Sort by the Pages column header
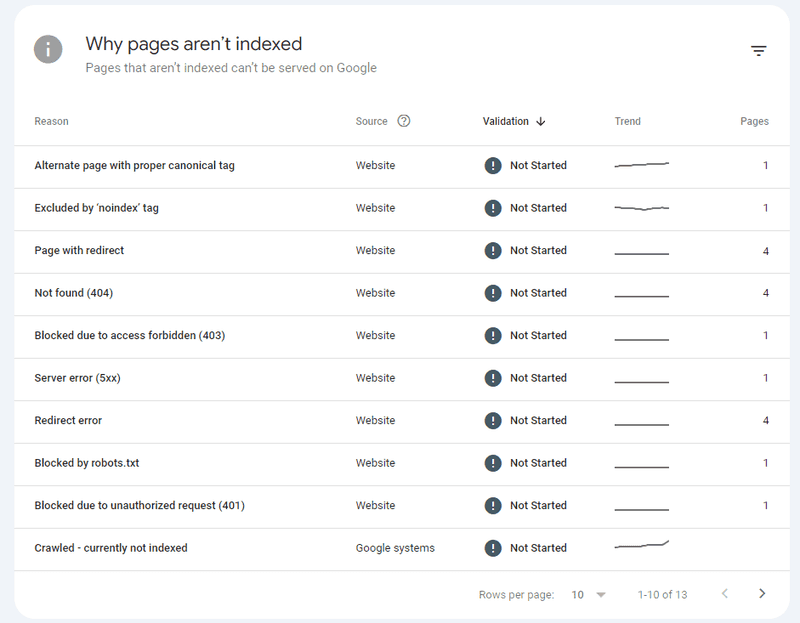 [754, 121]
